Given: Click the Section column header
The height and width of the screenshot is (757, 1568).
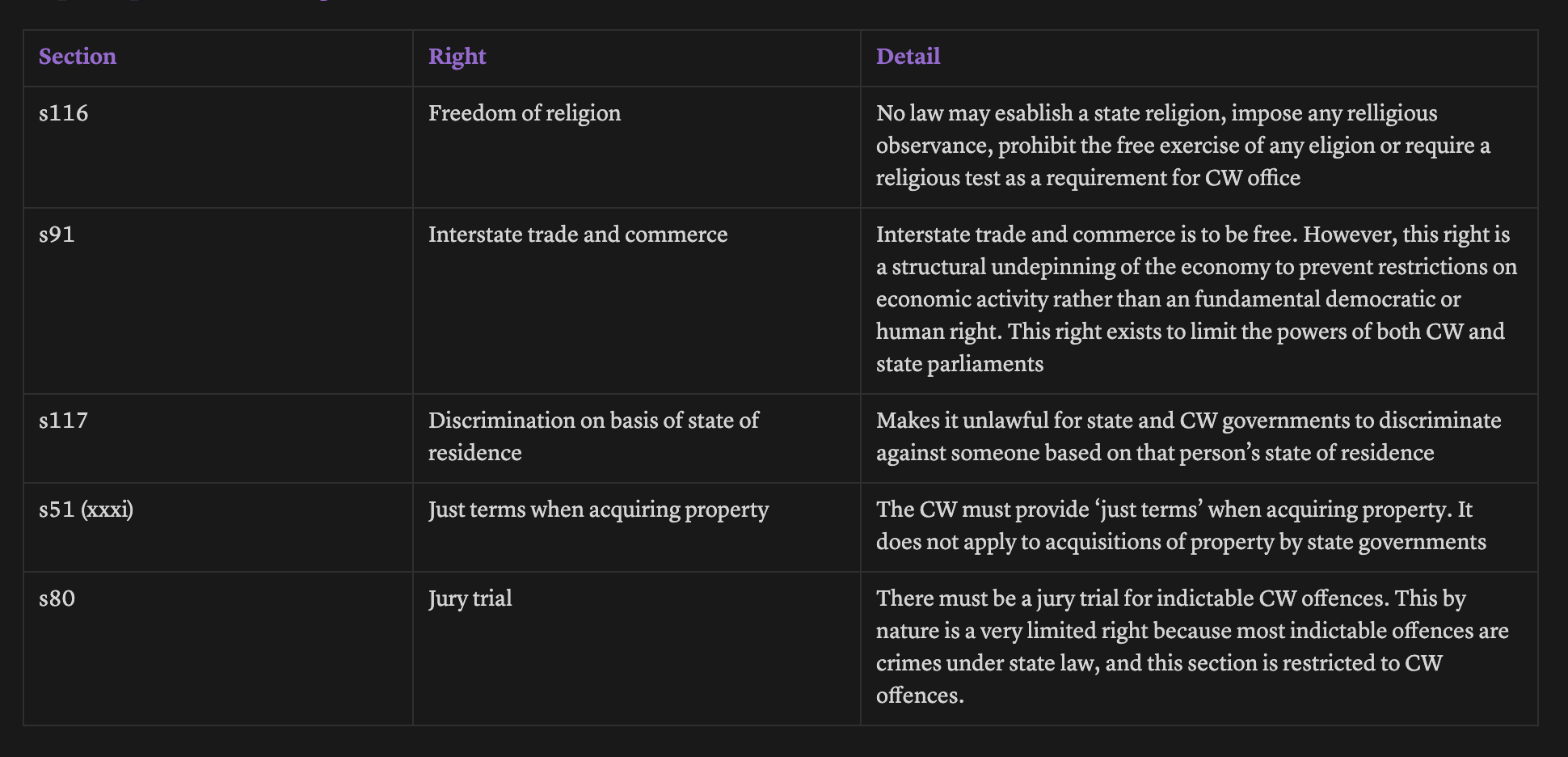Looking at the screenshot, I should tap(78, 57).
